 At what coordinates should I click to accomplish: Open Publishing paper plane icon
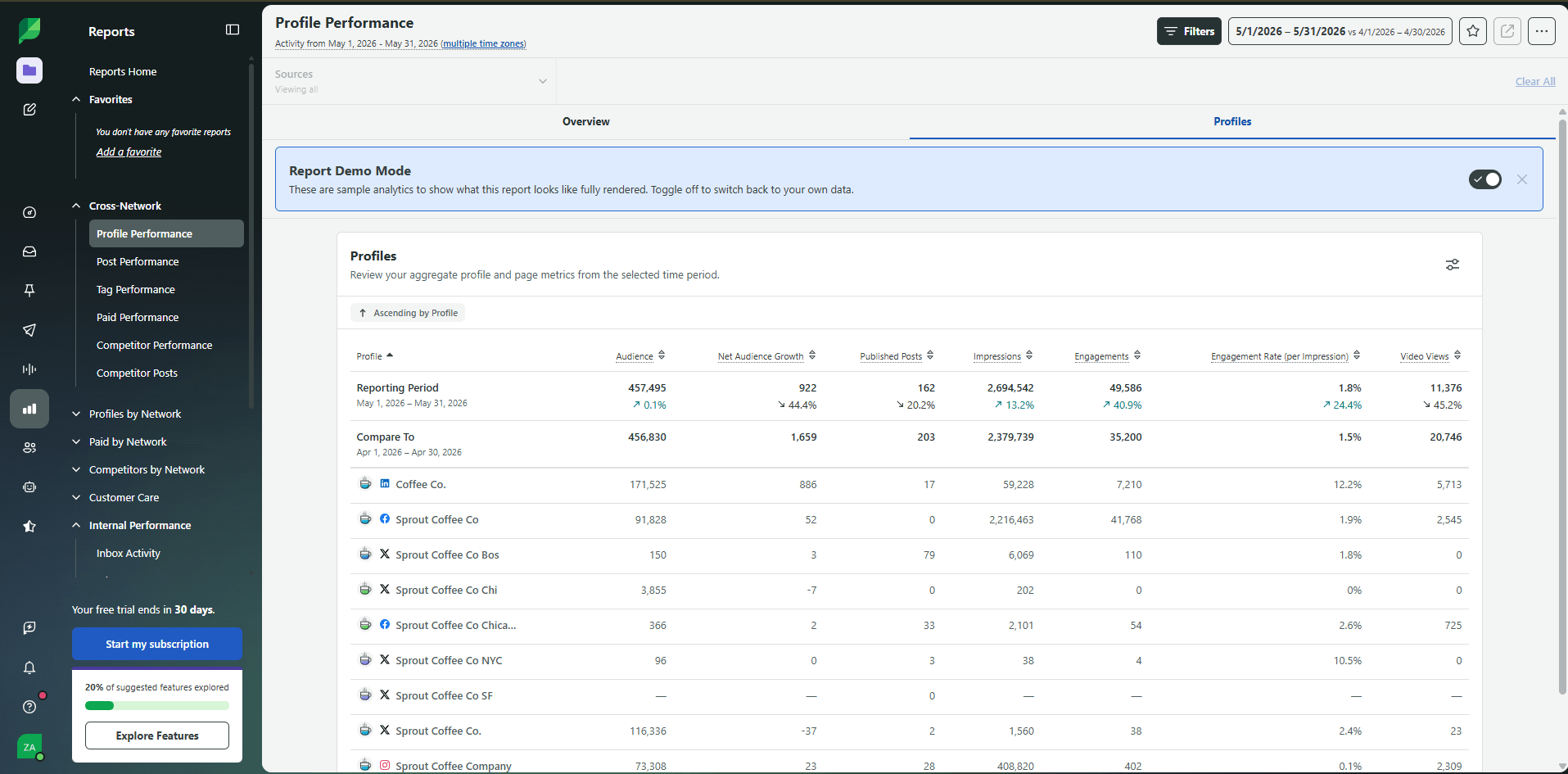[29, 330]
